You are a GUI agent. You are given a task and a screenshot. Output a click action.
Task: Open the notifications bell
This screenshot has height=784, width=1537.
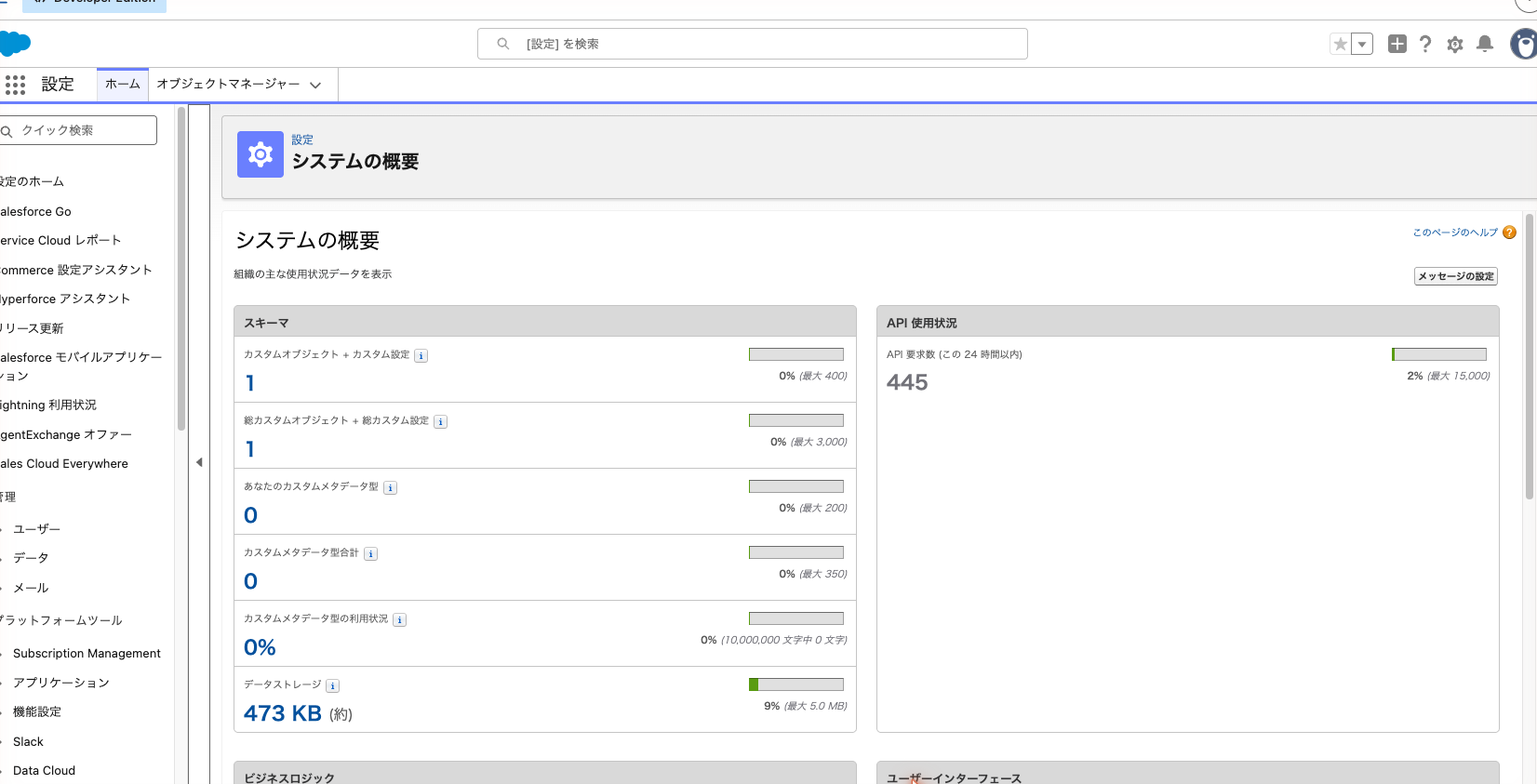(x=1485, y=44)
